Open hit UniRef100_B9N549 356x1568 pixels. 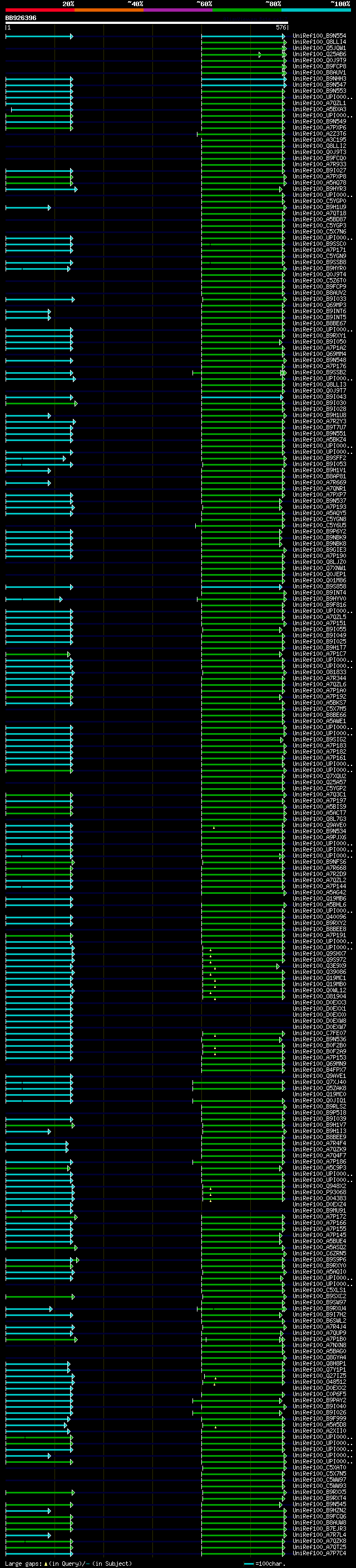point(319,121)
